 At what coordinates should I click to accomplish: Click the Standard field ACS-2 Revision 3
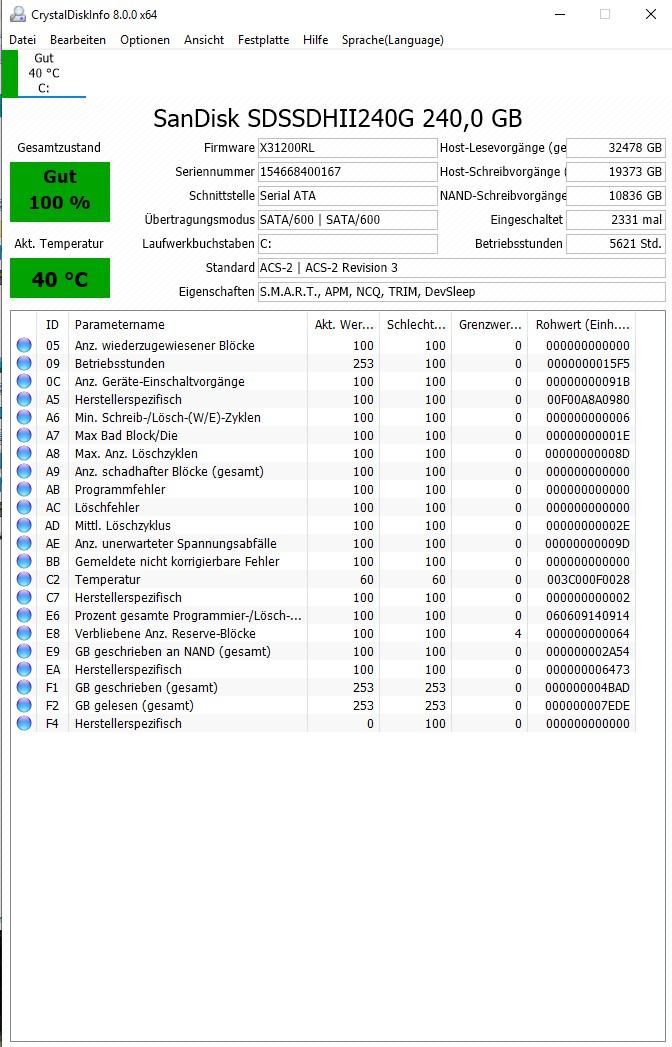[x=462, y=268]
